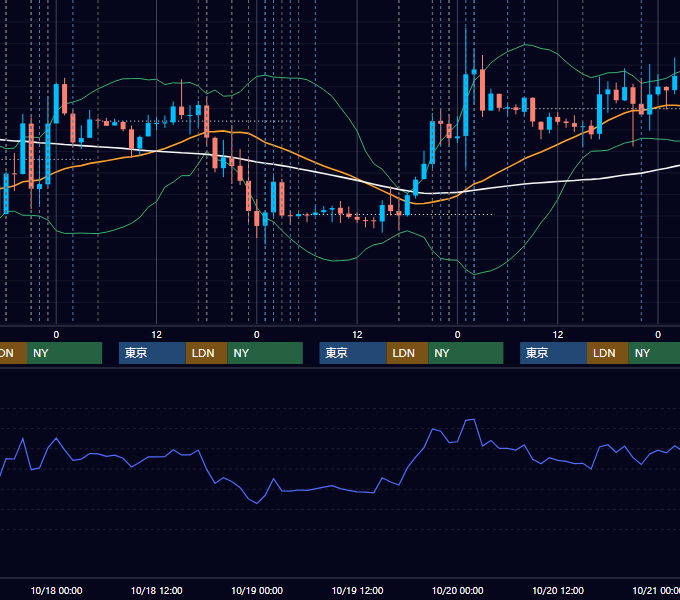This screenshot has width=680, height=600.
Task: Click the 10/19 12:00 date label
Action: point(357,590)
